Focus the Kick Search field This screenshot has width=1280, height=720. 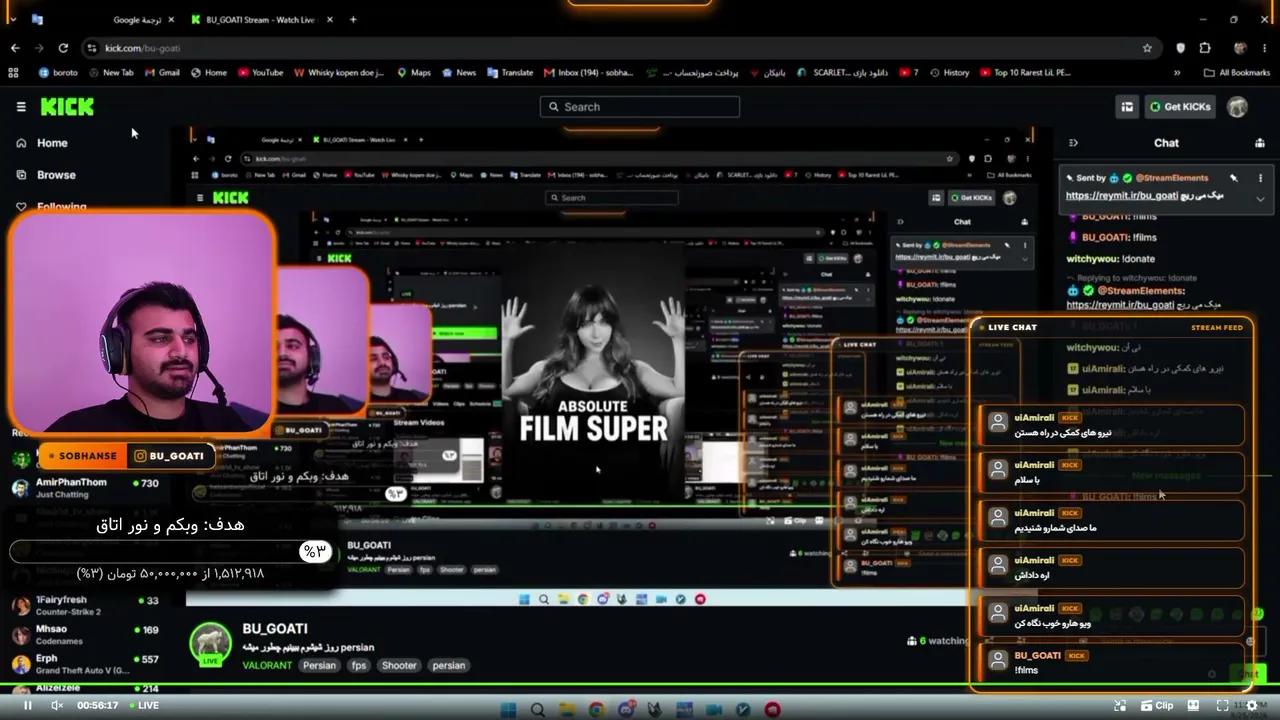tap(640, 107)
